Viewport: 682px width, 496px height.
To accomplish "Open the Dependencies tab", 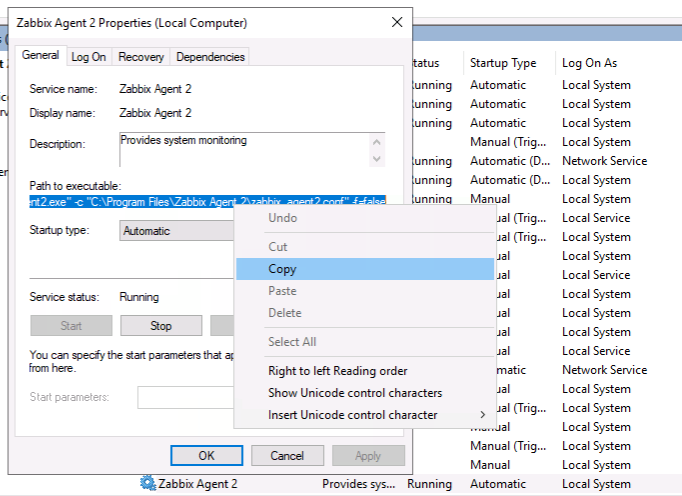I will click(x=210, y=57).
